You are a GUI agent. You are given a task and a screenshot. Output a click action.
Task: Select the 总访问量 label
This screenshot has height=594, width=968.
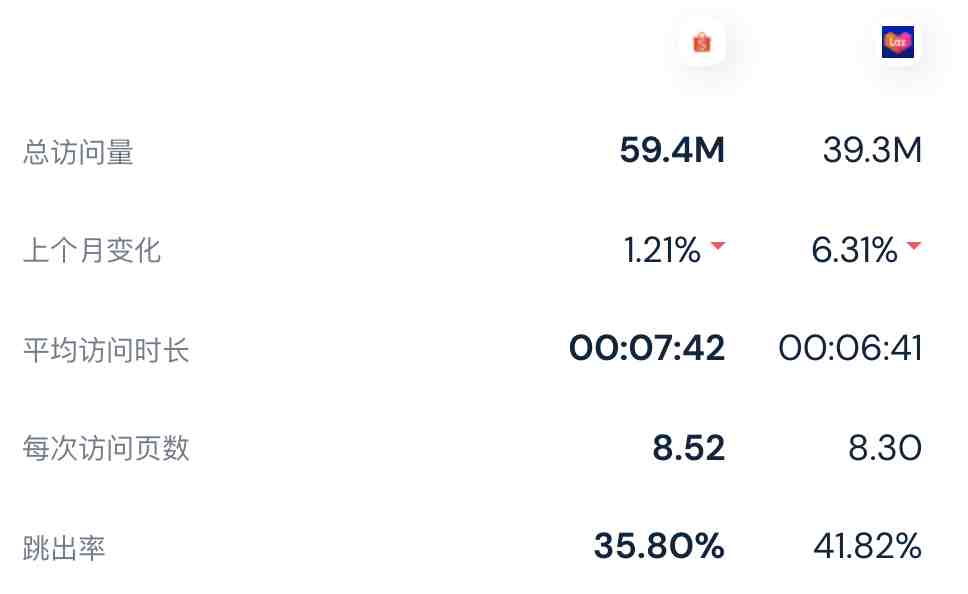[78, 153]
